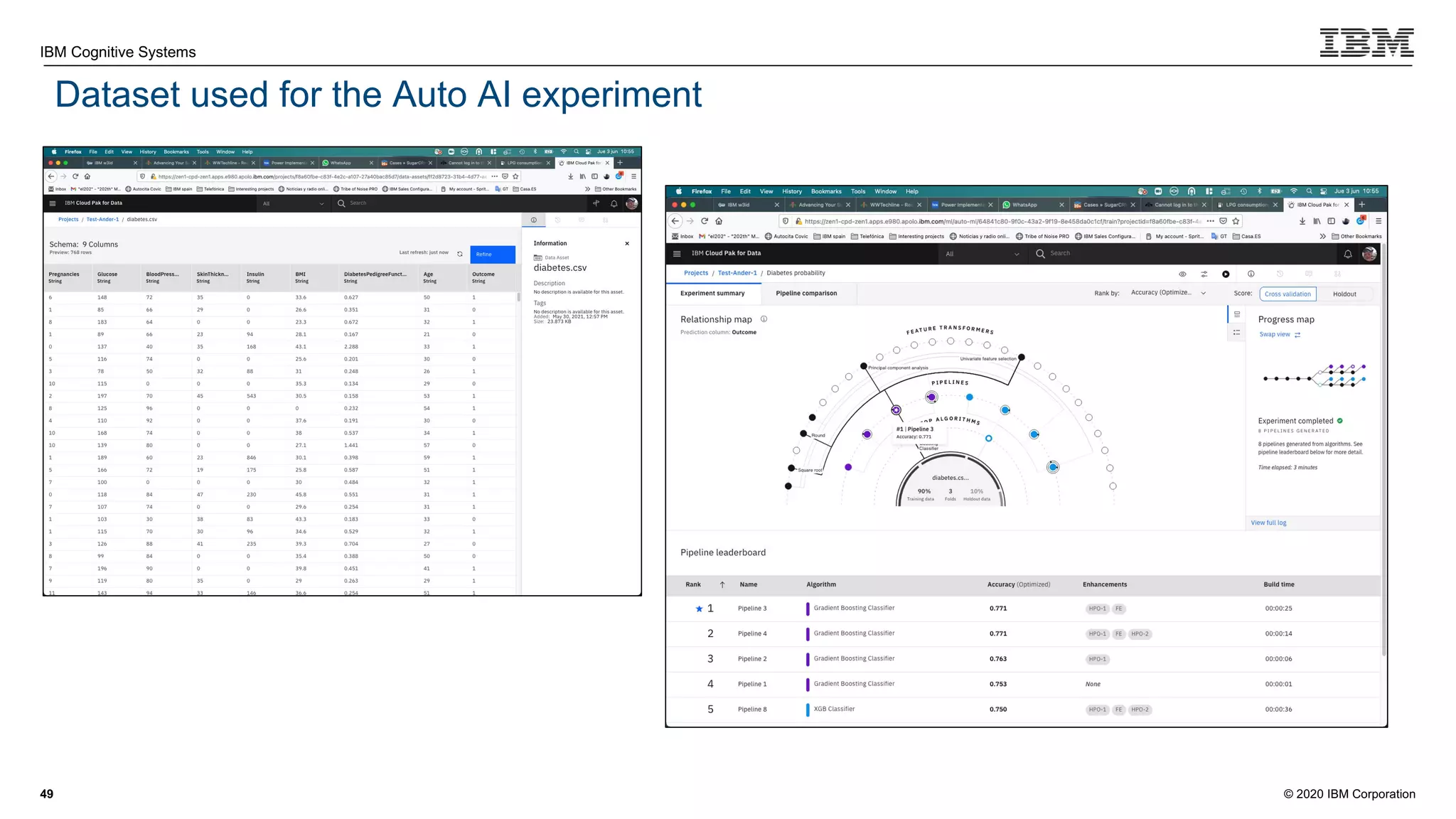Select Pipeline 8 XGB Classifier row
The width and height of the screenshot is (1456, 819).
coord(1023,710)
